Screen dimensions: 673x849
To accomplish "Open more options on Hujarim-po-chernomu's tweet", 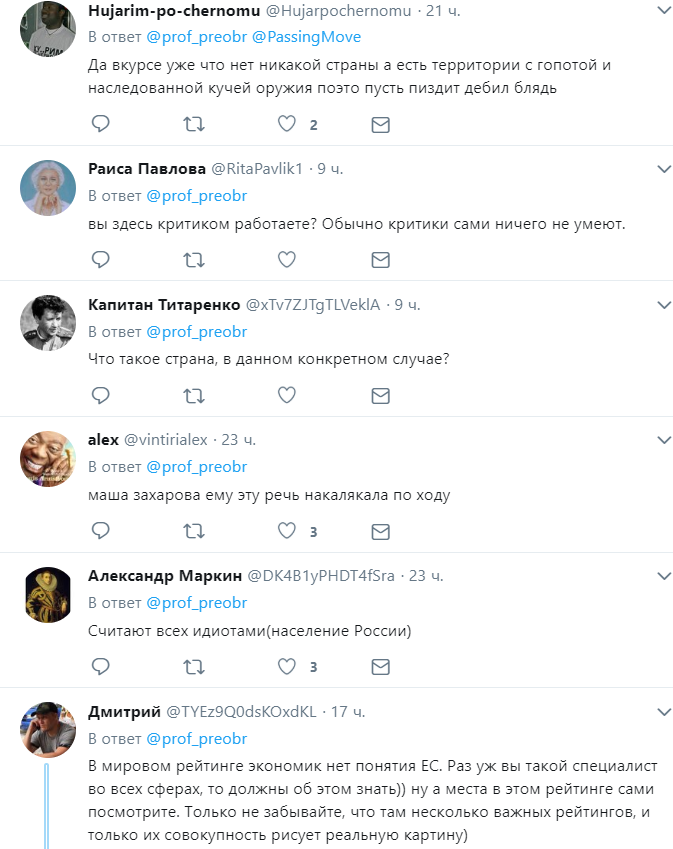I will pos(664,10).
